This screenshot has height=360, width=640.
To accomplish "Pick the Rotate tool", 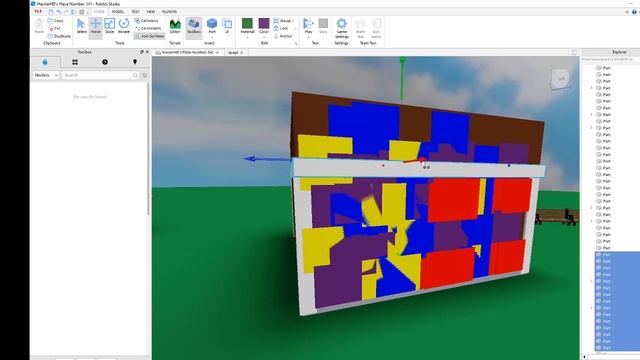I will click(x=124, y=26).
